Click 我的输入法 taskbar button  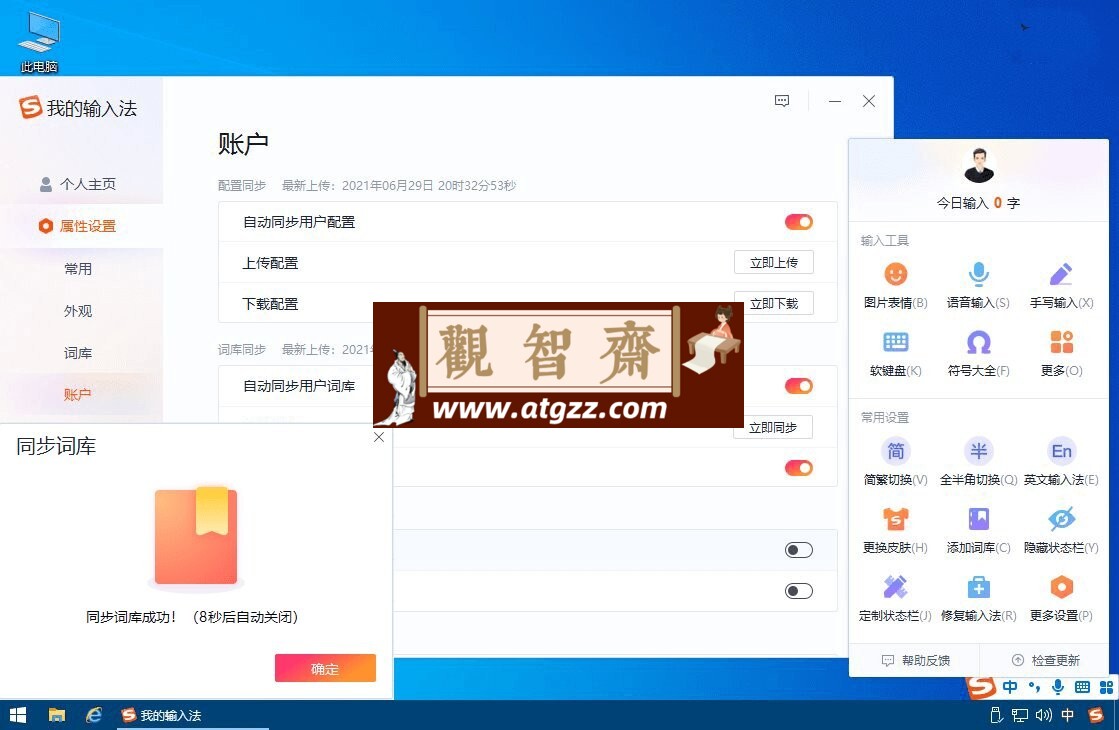click(x=193, y=715)
